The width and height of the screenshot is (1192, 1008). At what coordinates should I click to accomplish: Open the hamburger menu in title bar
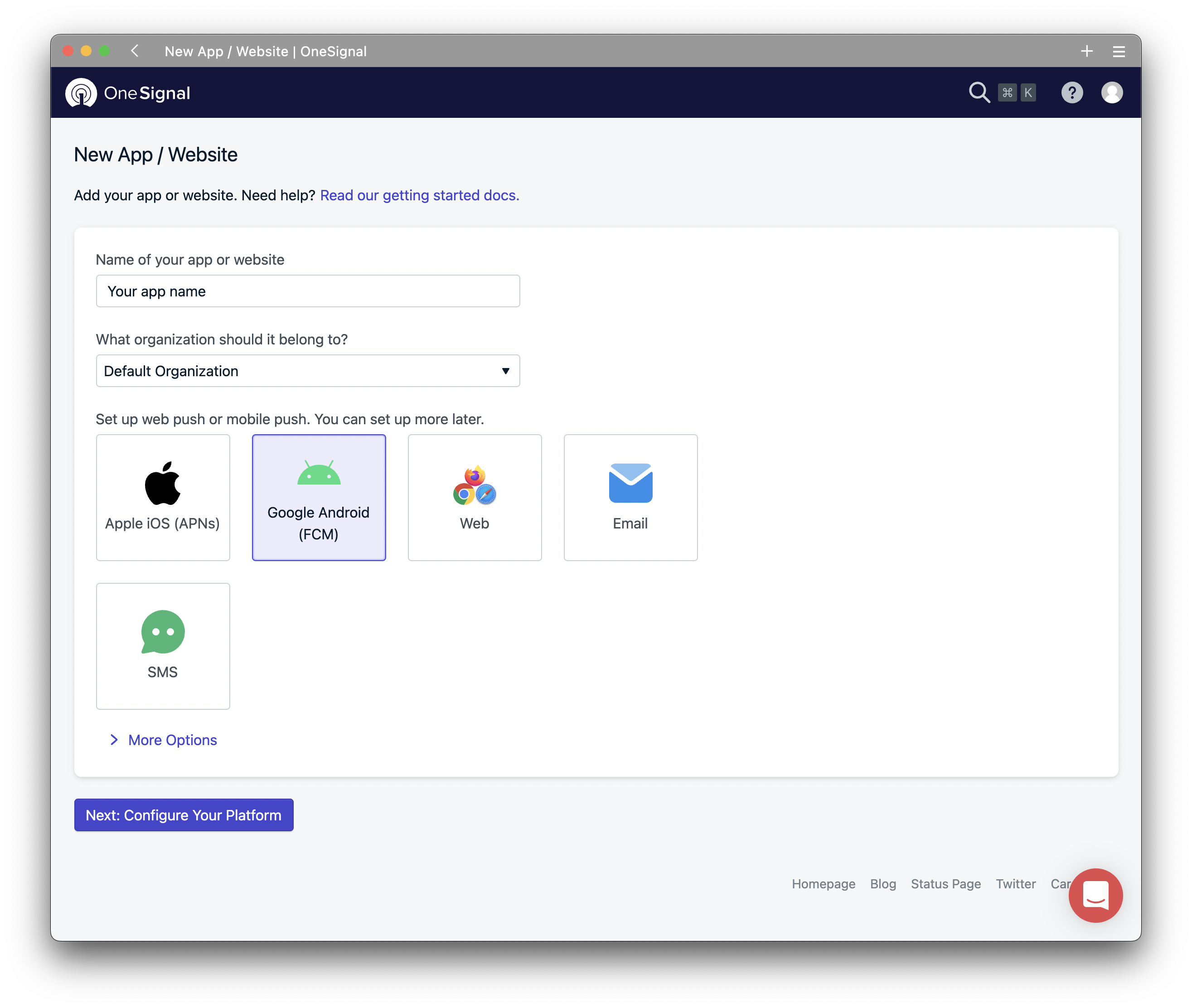[1118, 52]
